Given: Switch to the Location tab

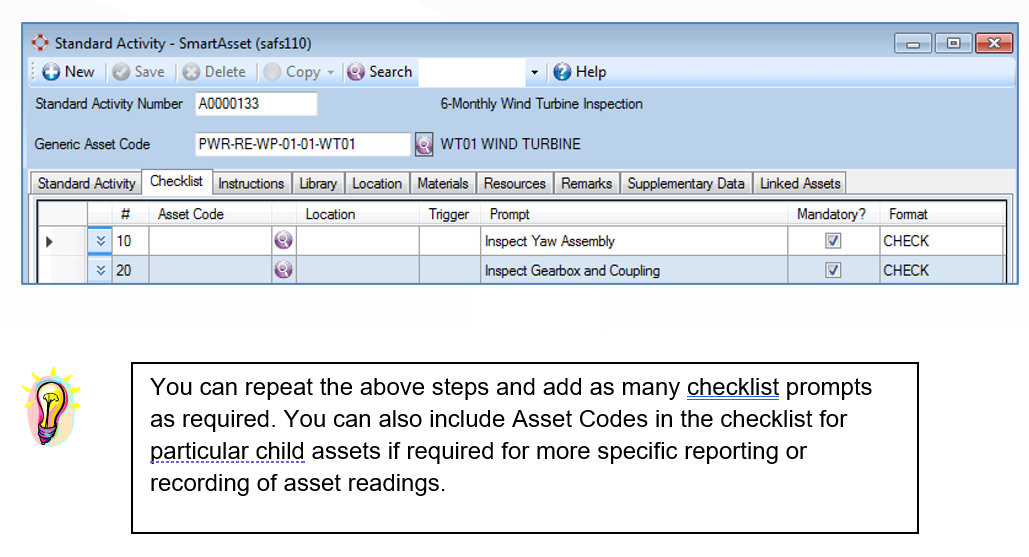Looking at the screenshot, I should tap(377, 184).
